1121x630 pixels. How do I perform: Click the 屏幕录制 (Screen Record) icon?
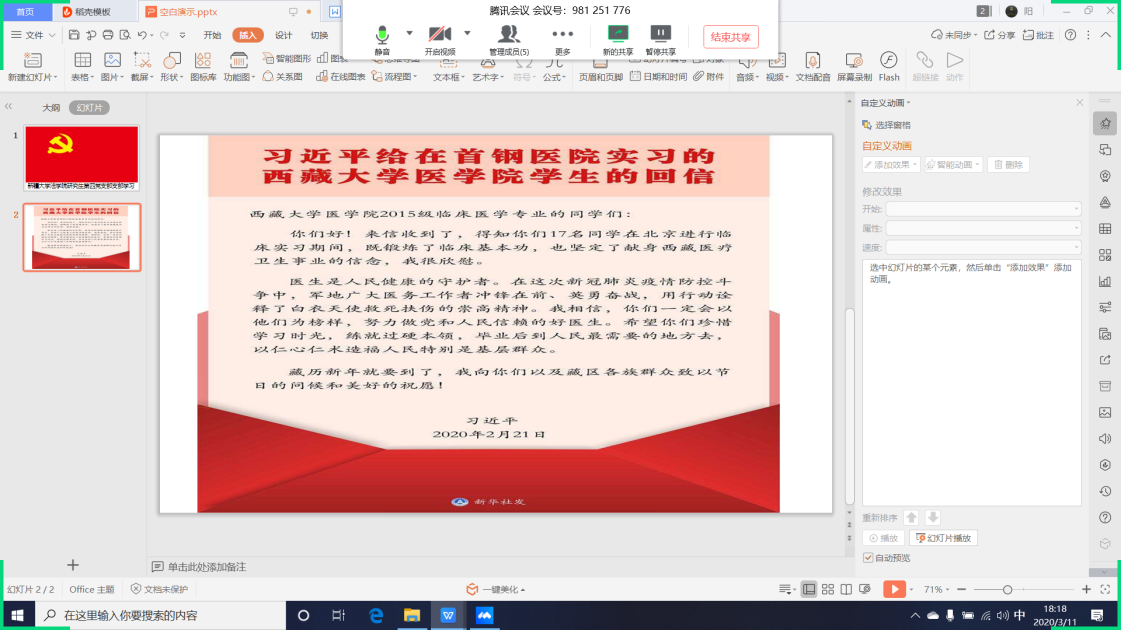(x=853, y=62)
